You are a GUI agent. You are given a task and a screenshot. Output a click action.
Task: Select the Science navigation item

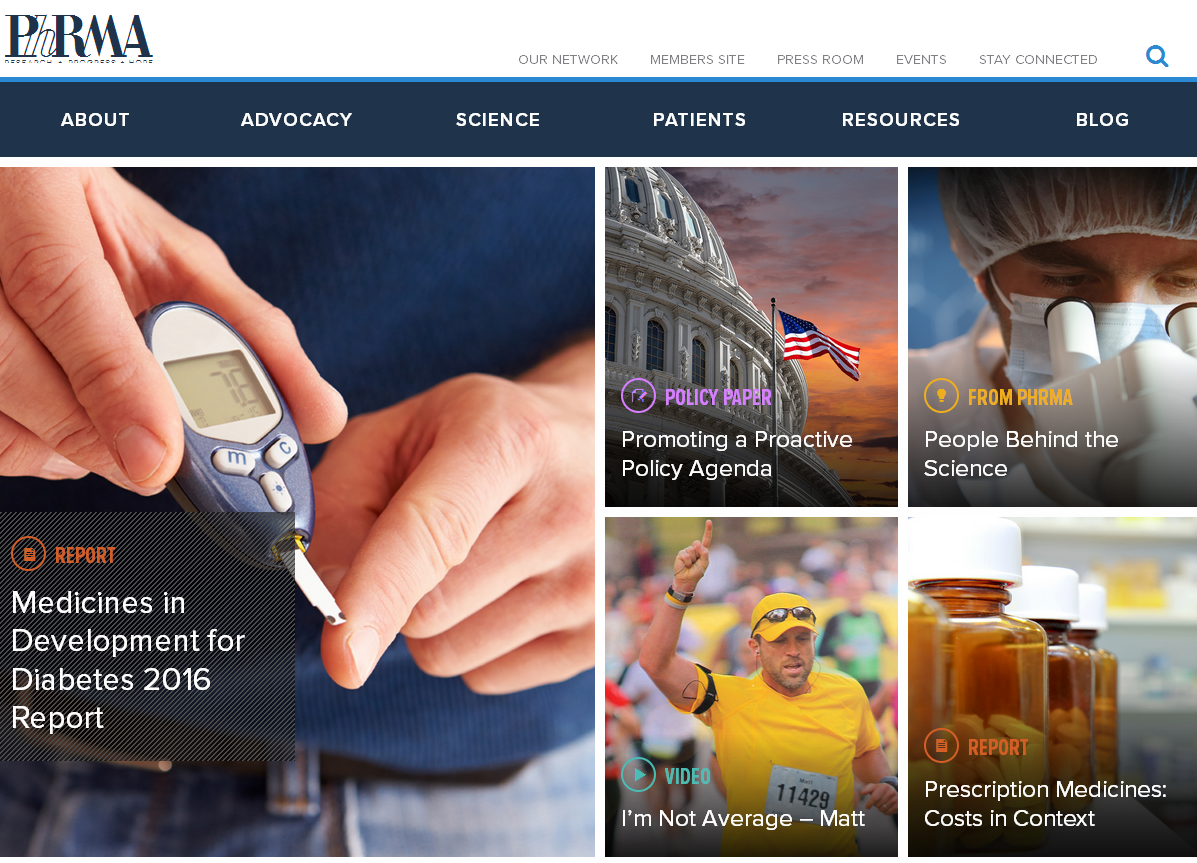pyautogui.click(x=498, y=119)
